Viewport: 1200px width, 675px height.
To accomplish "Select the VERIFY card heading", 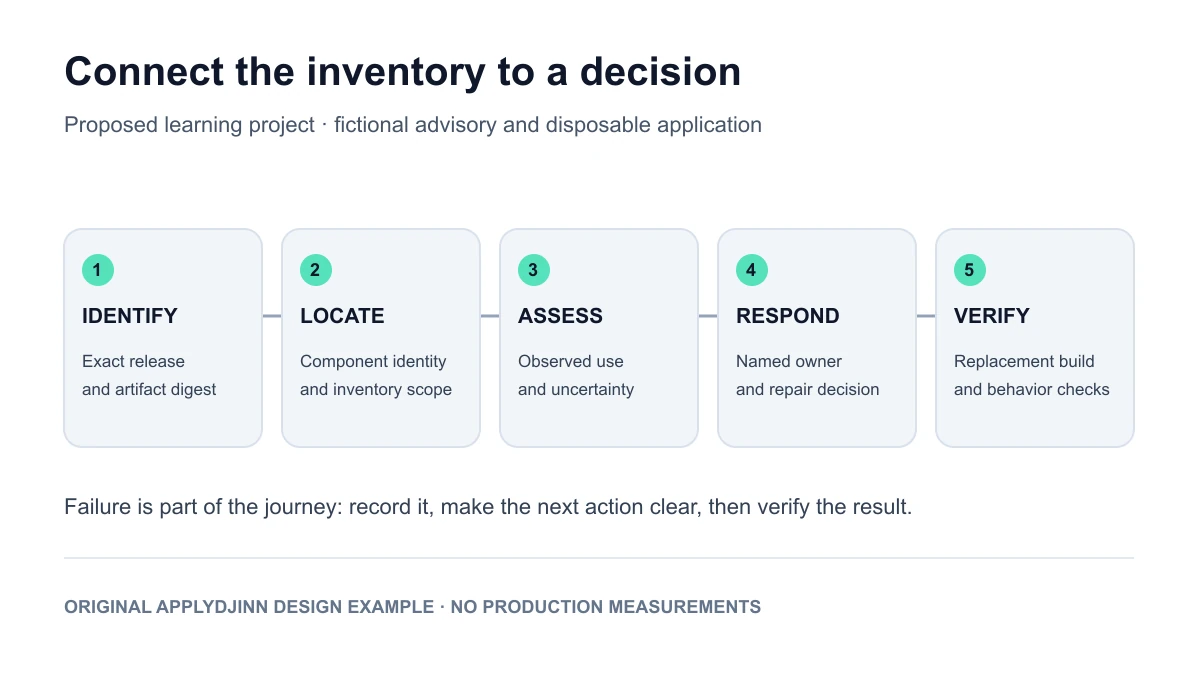I will [992, 316].
